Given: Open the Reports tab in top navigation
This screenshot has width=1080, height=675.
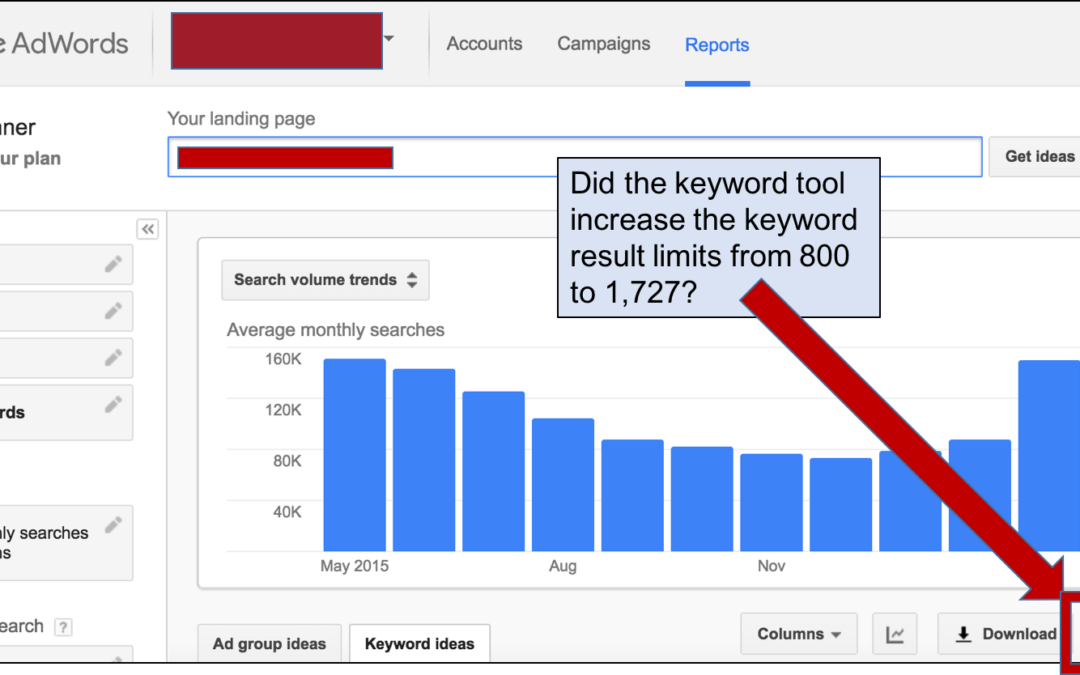Looking at the screenshot, I should pyautogui.click(x=716, y=45).
